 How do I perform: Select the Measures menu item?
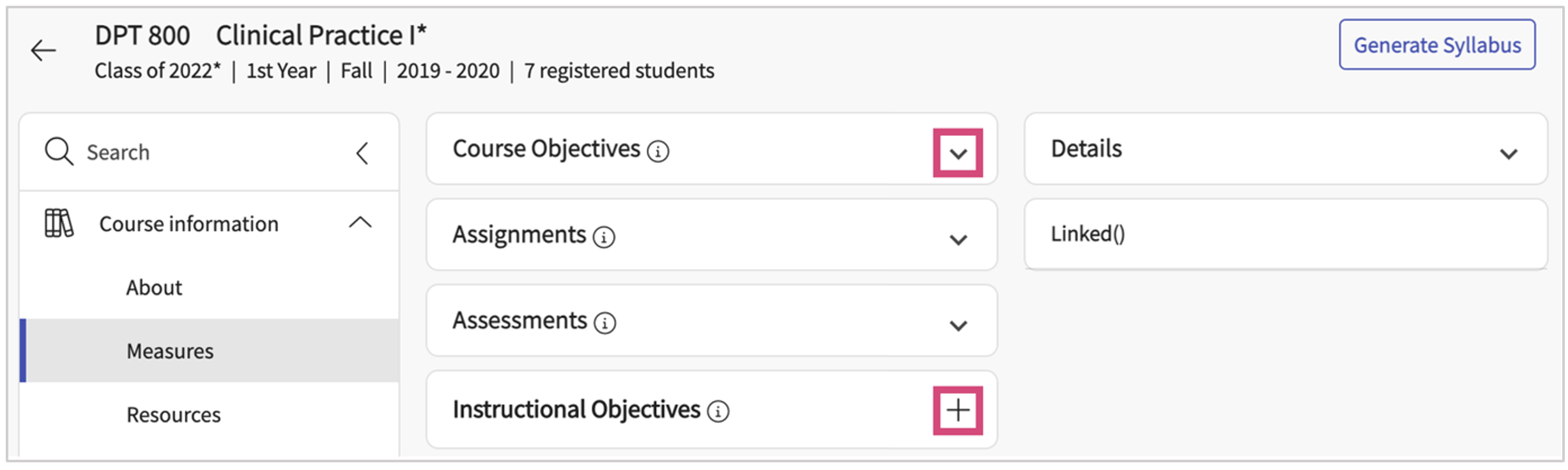[x=170, y=351]
